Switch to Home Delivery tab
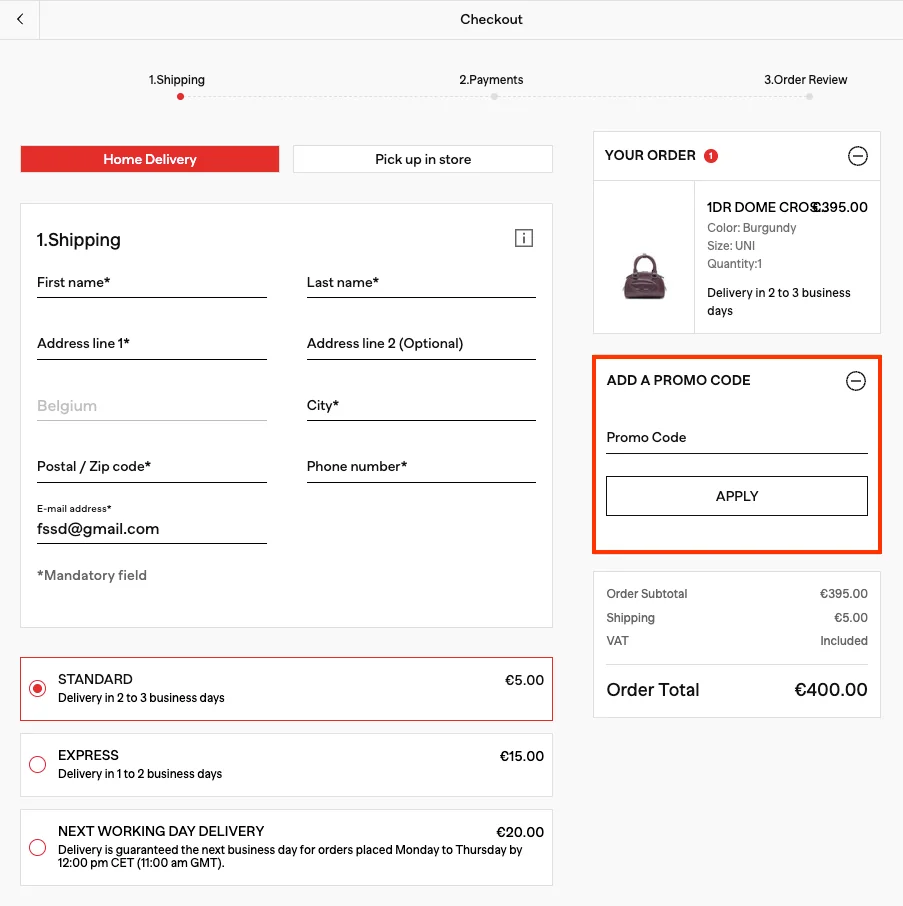 point(150,159)
